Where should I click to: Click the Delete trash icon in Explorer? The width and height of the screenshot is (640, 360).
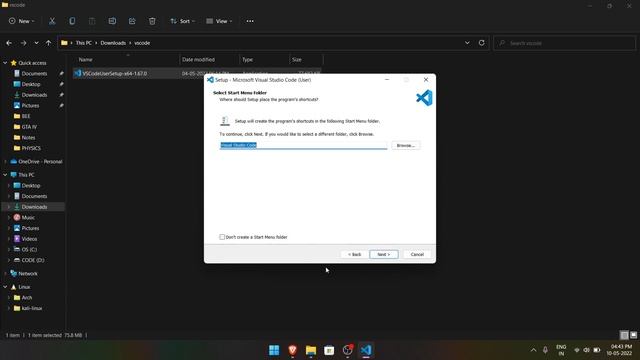coord(152,21)
